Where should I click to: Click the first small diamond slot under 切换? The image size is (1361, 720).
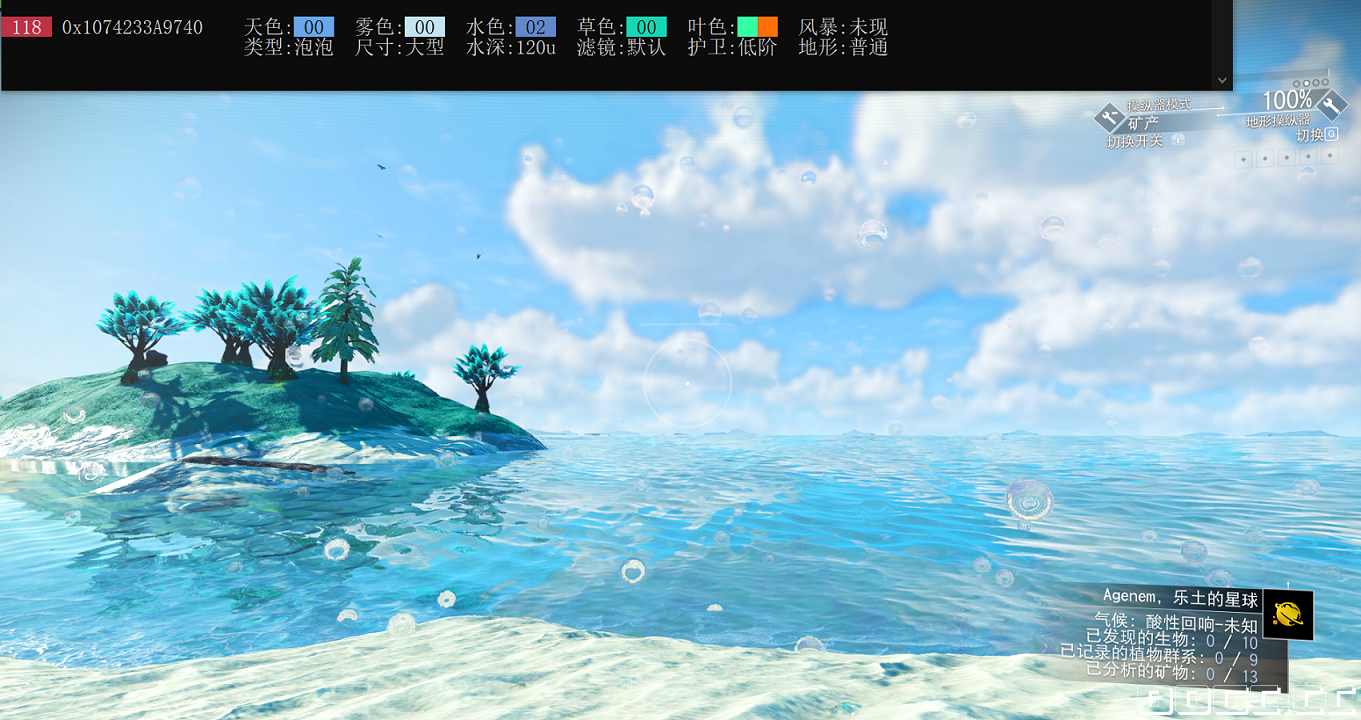(1244, 158)
